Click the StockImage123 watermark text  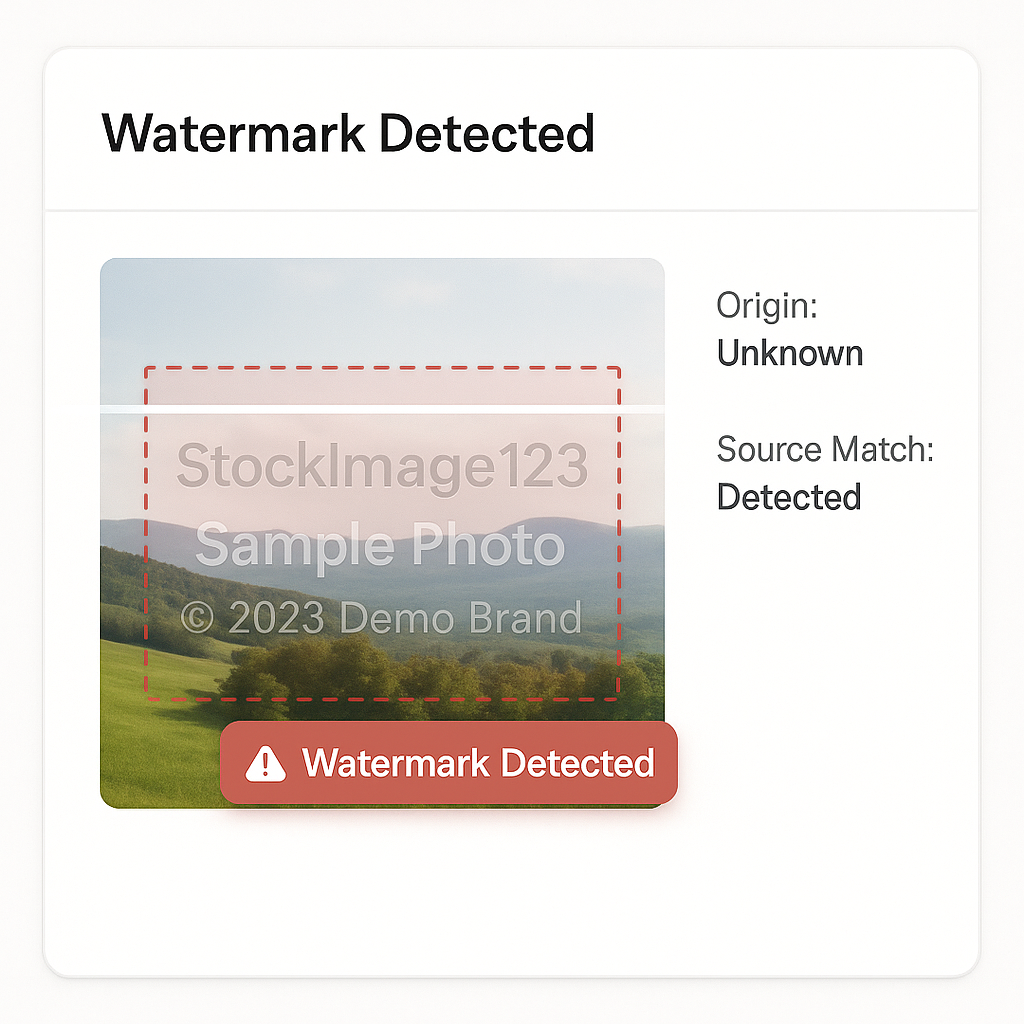382,467
